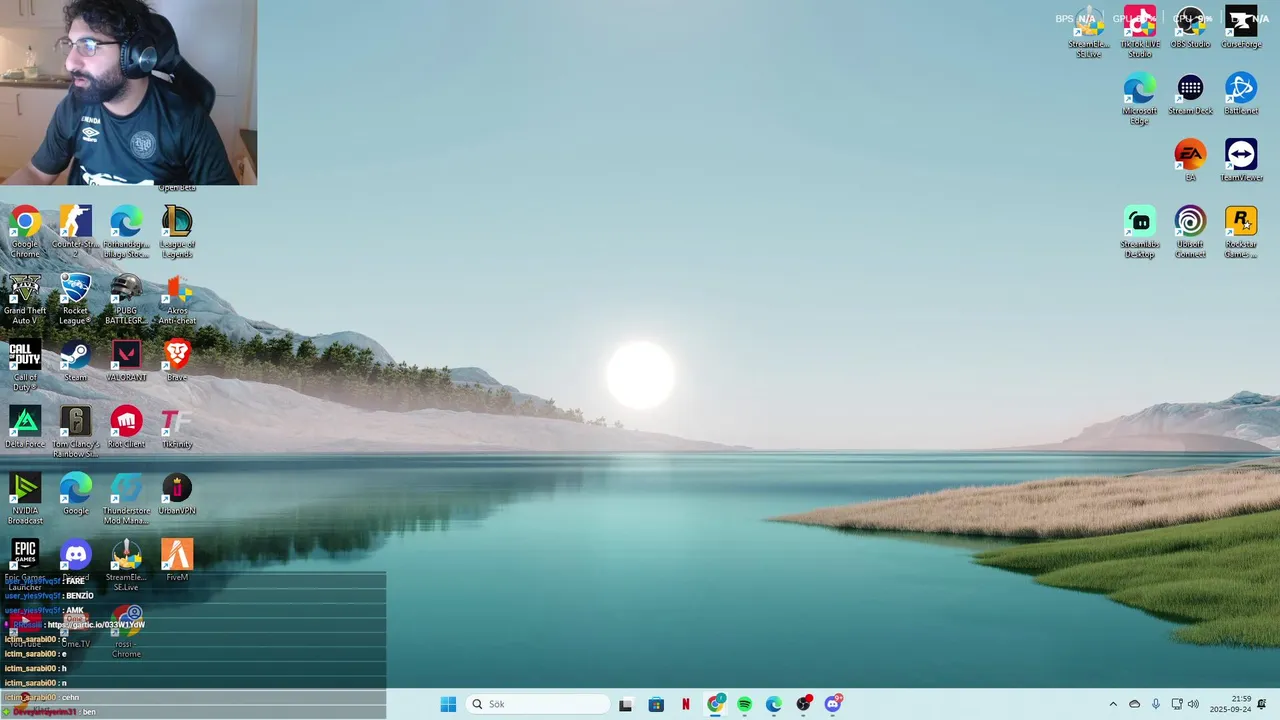Open Thunderstore Mod Manager shortcut

tap(126, 499)
